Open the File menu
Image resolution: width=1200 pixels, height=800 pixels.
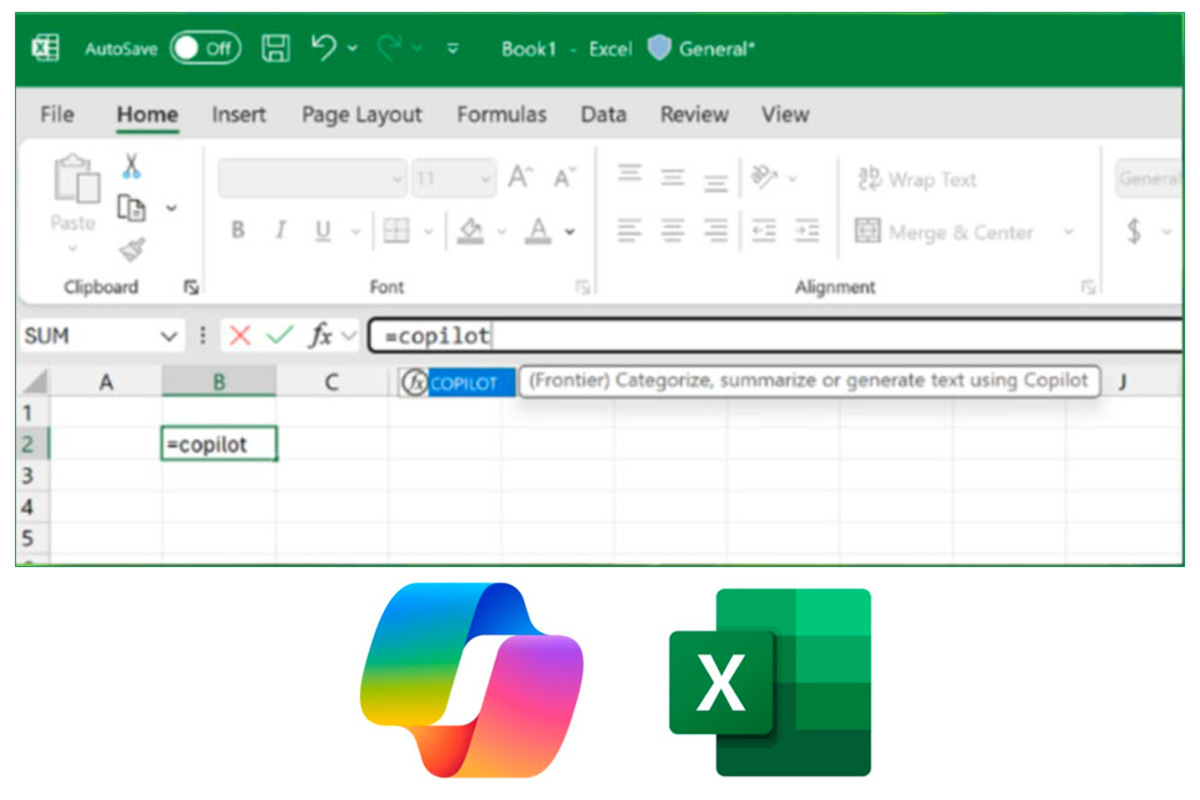[x=57, y=115]
